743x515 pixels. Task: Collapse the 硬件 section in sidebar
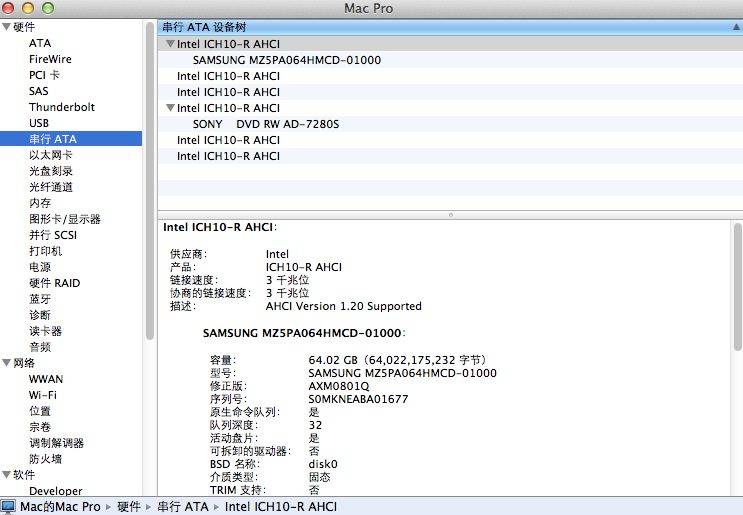[6, 28]
